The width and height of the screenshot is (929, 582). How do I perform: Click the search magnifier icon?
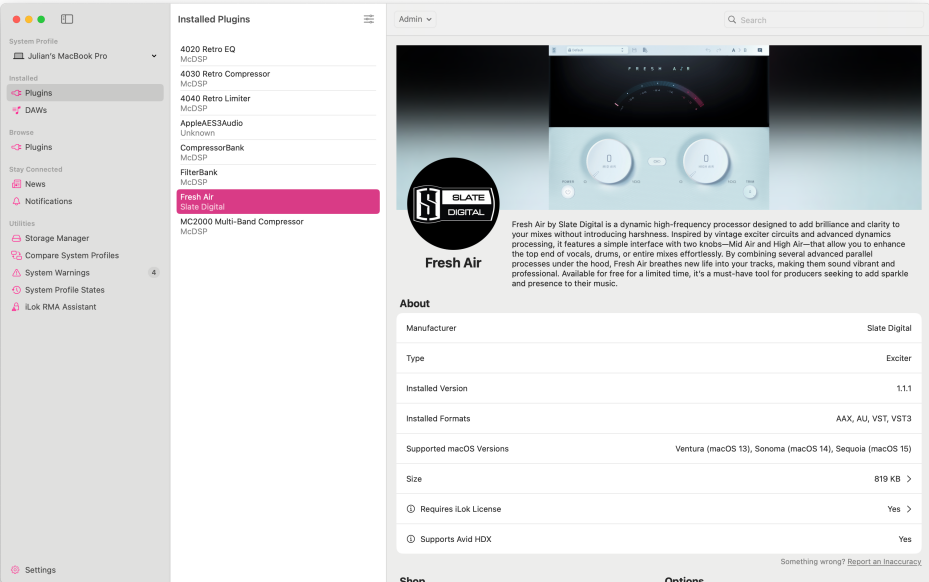pos(732,20)
